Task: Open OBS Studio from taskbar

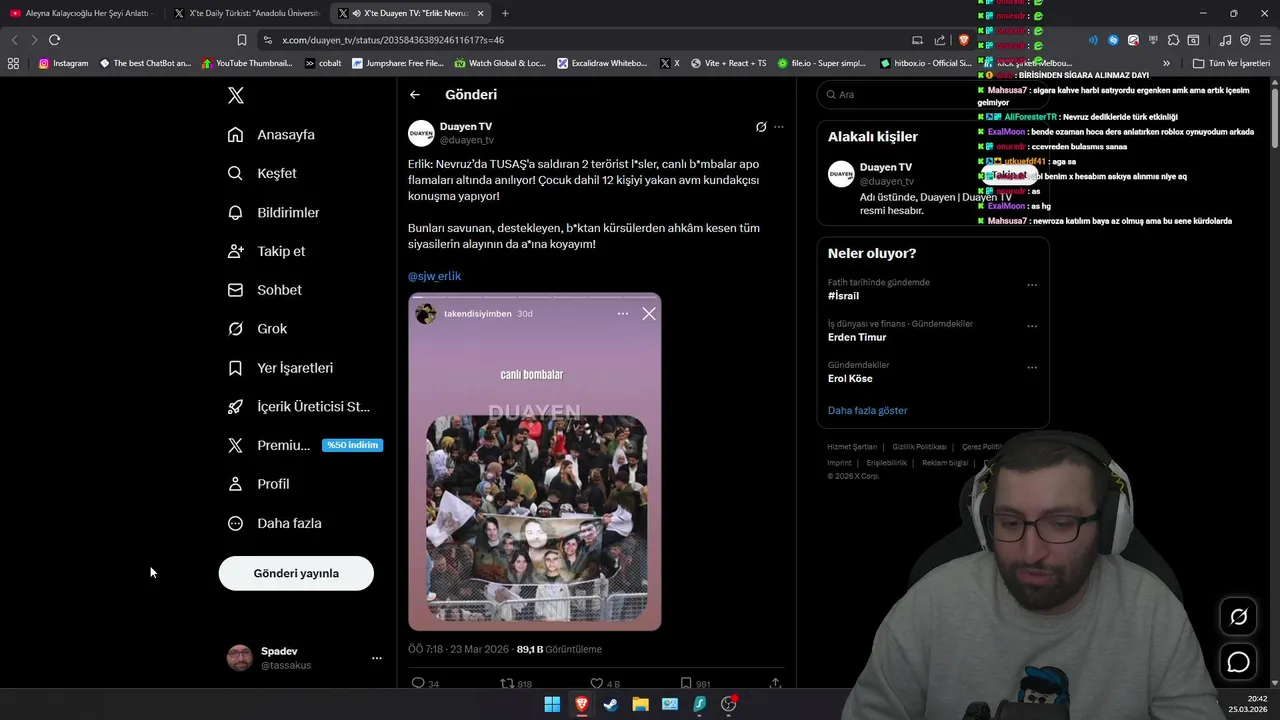Action: tap(729, 704)
